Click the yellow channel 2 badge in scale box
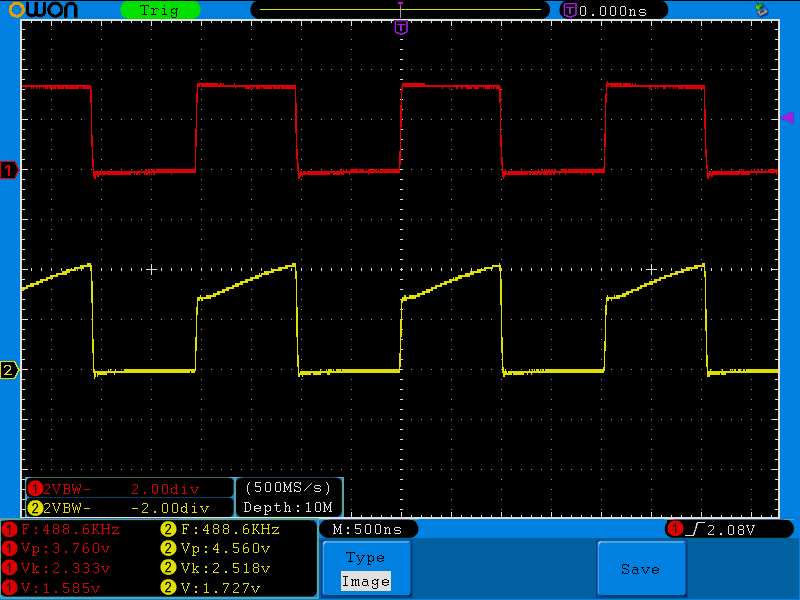The height and width of the screenshot is (600, 800). (35, 508)
